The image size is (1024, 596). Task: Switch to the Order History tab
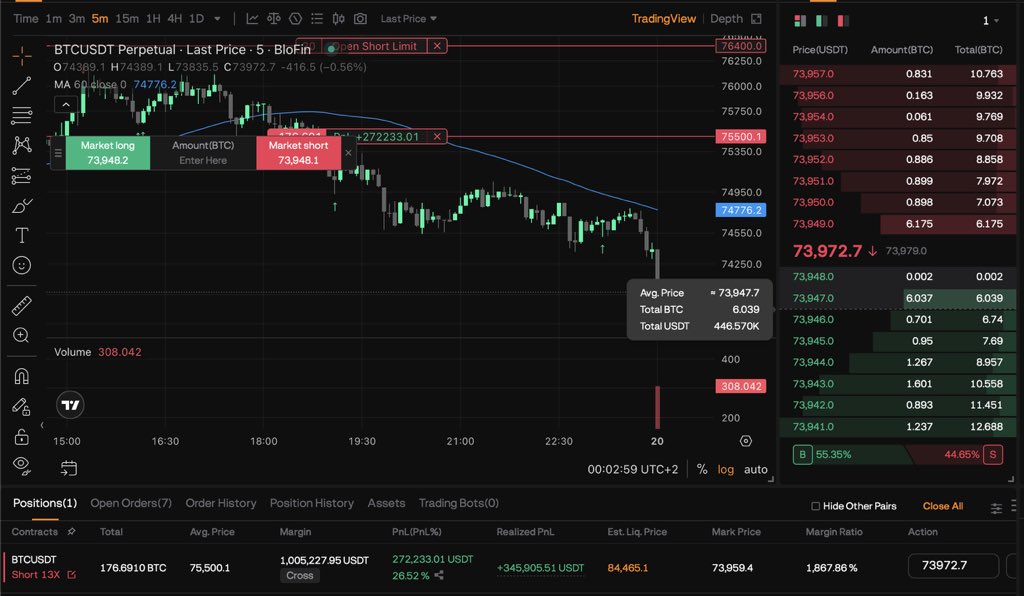pos(221,503)
